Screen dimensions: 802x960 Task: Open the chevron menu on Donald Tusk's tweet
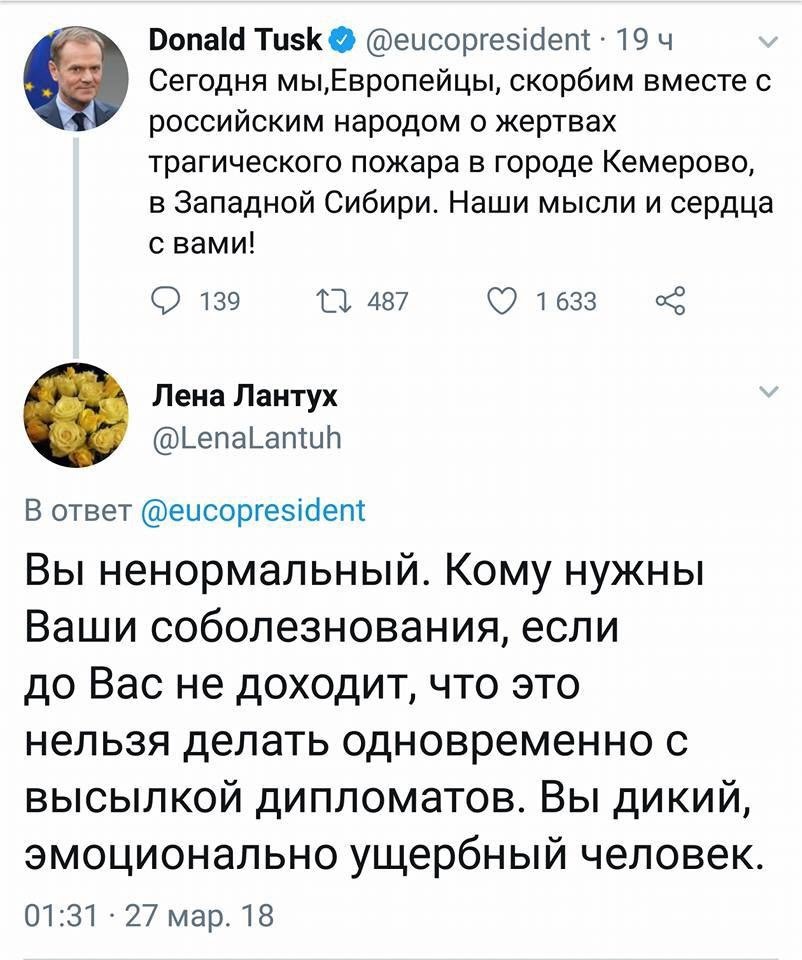767,42
